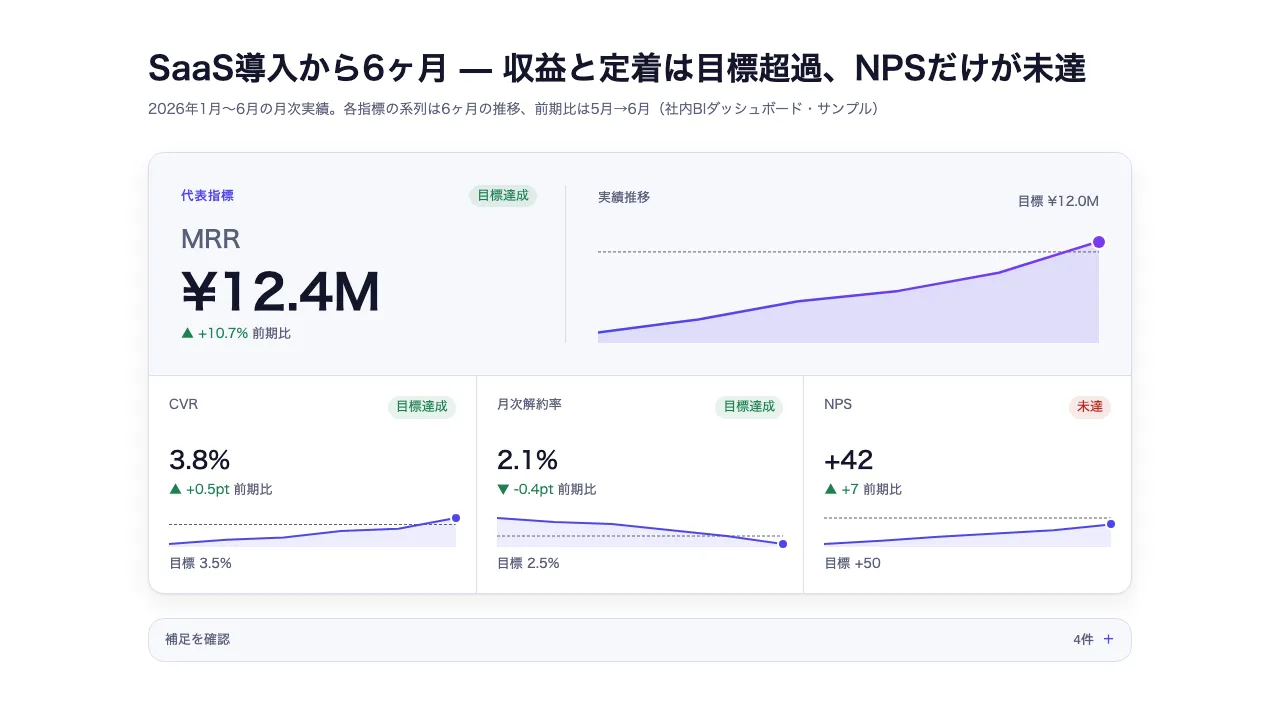Viewport: 1280px width, 720px height.
Task: Click the 目標 ¥12.0M target label
Action: pos(1058,201)
